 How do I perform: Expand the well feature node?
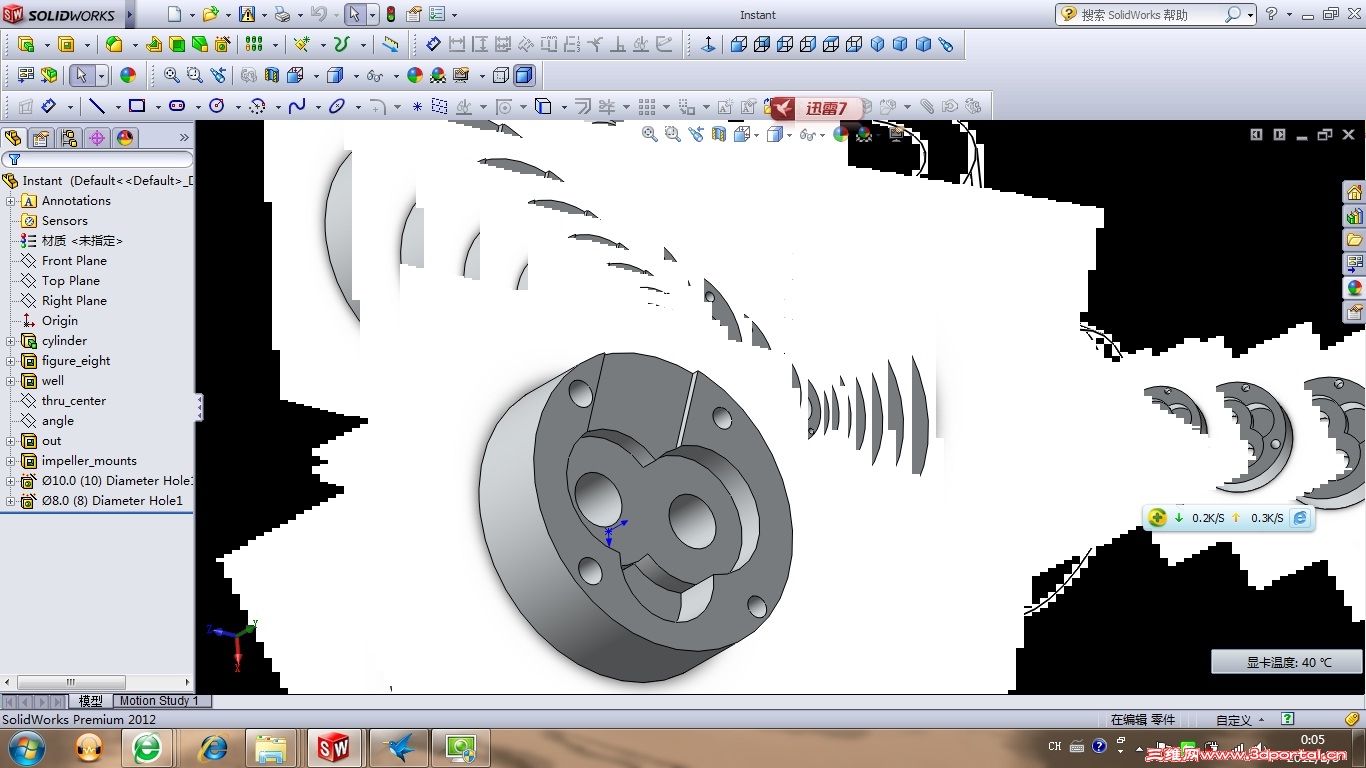[11, 381]
